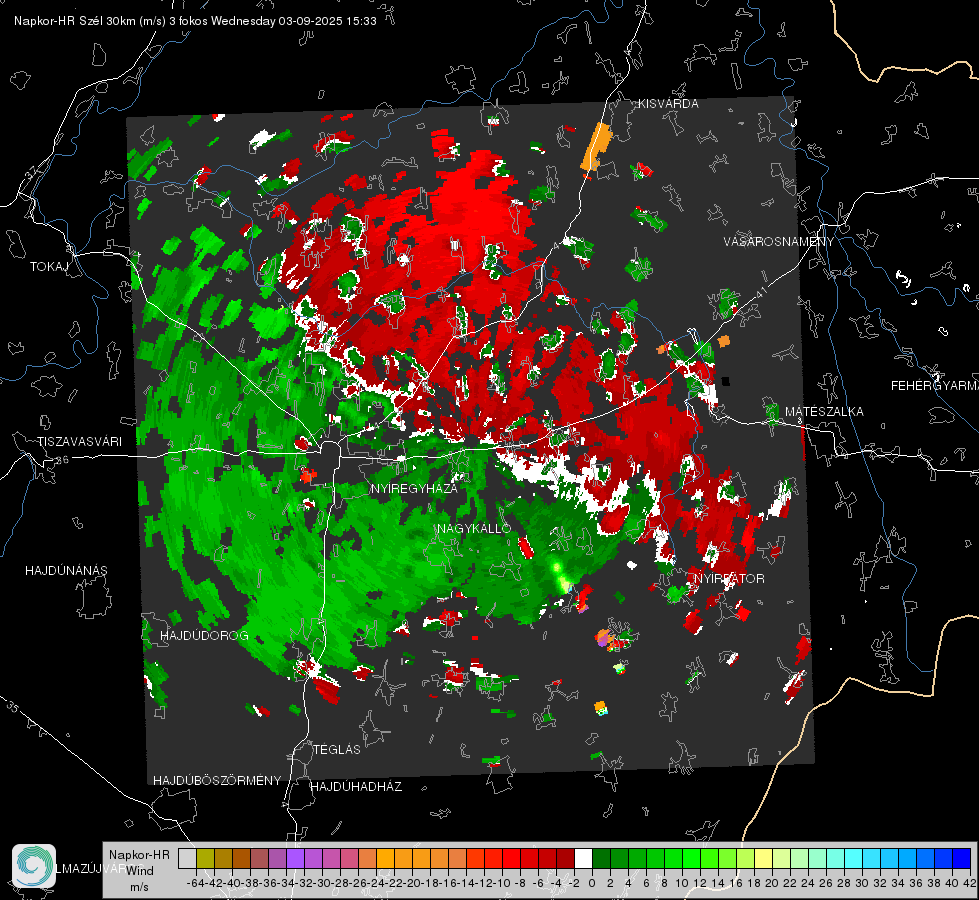This screenshot has width=979, height=900.
Task: Click the radar title timestamp text
Action: pos(195,21)
